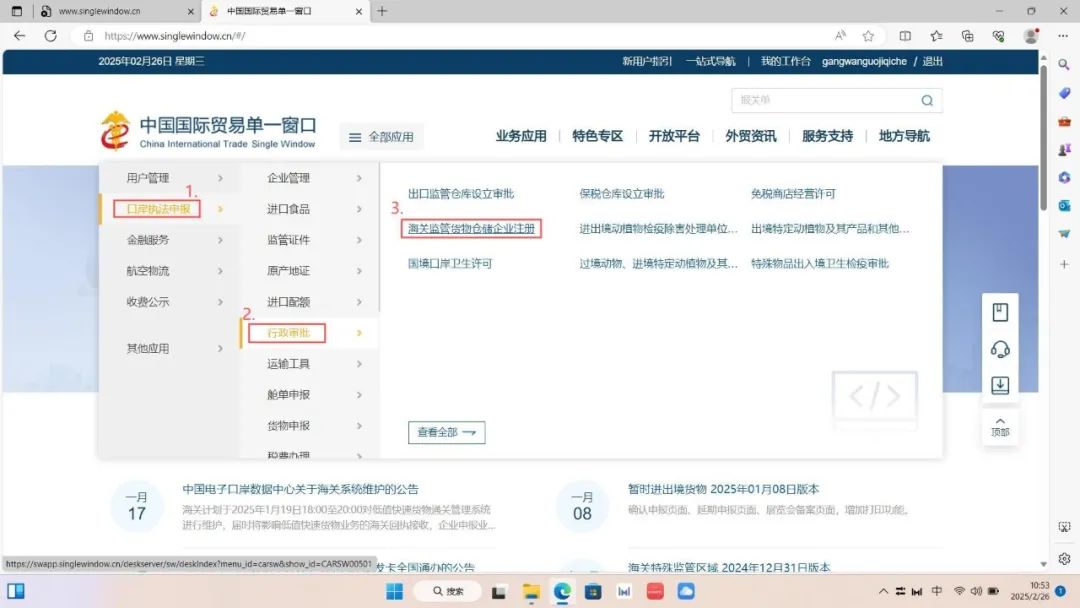Open Microsoft Edge from the Windows taskbar
This screenshot has width=1080, height=608.
[562, 591]
